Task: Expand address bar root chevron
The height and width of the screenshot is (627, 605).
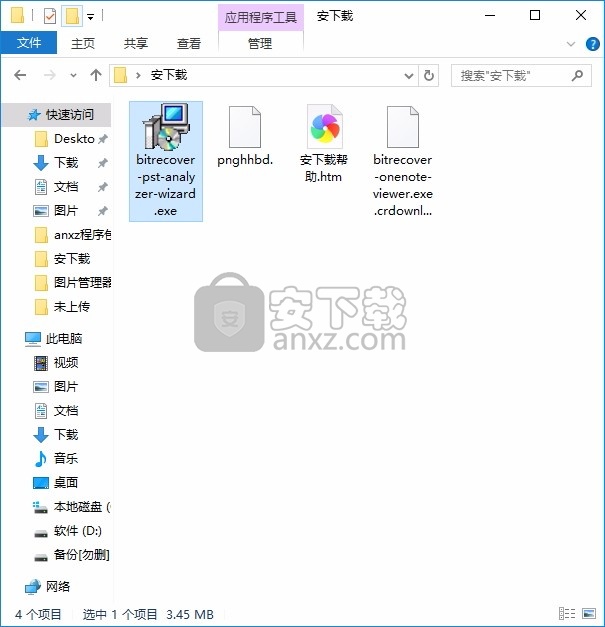Action: click(x=138, y=75)
